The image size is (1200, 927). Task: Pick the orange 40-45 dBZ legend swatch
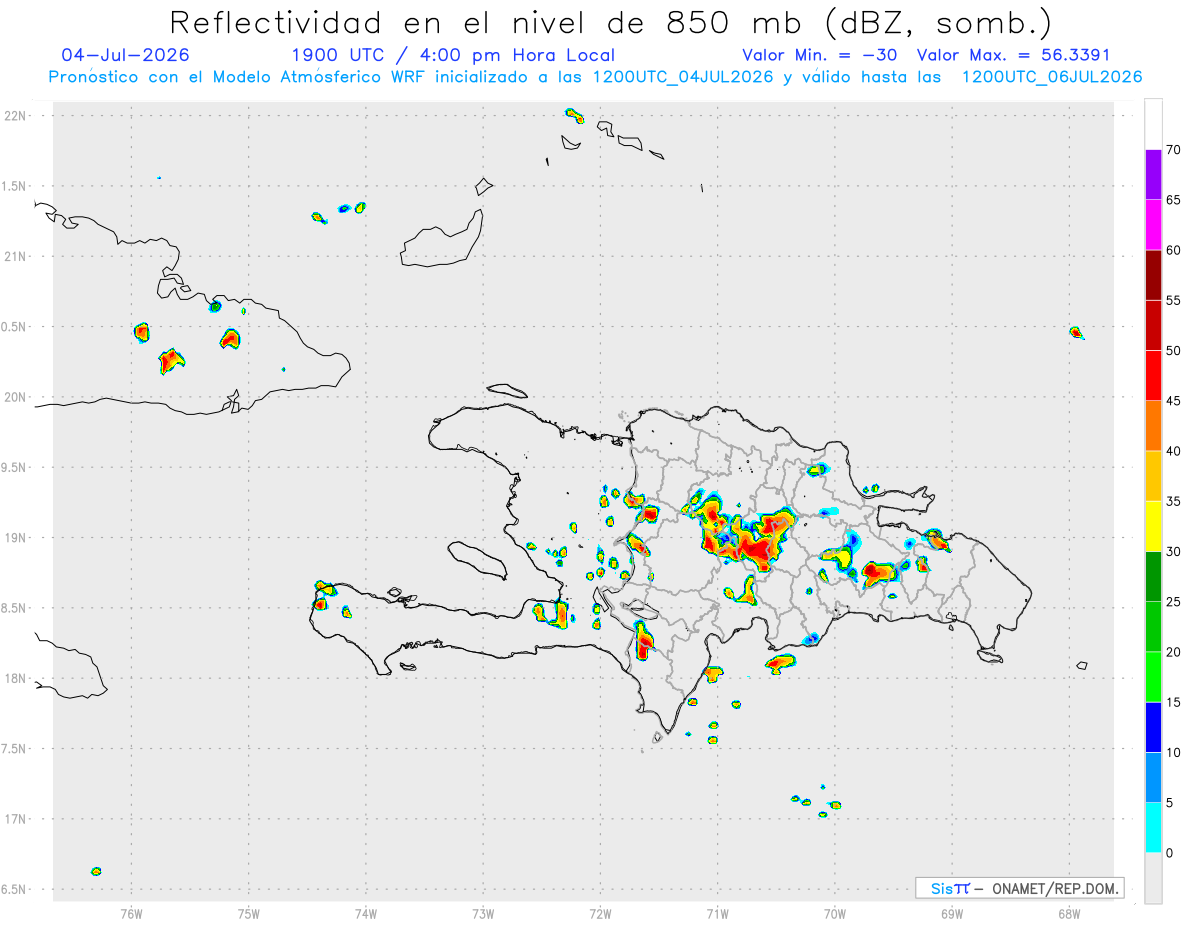1153,425
